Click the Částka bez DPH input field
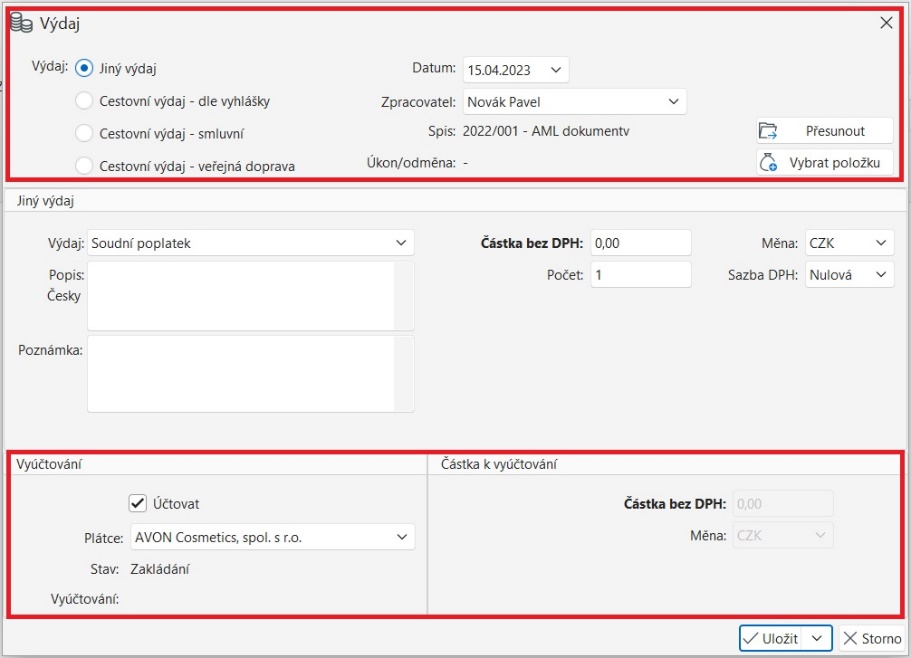Screen dimensions: 911x658 click(x=640, y=243)
